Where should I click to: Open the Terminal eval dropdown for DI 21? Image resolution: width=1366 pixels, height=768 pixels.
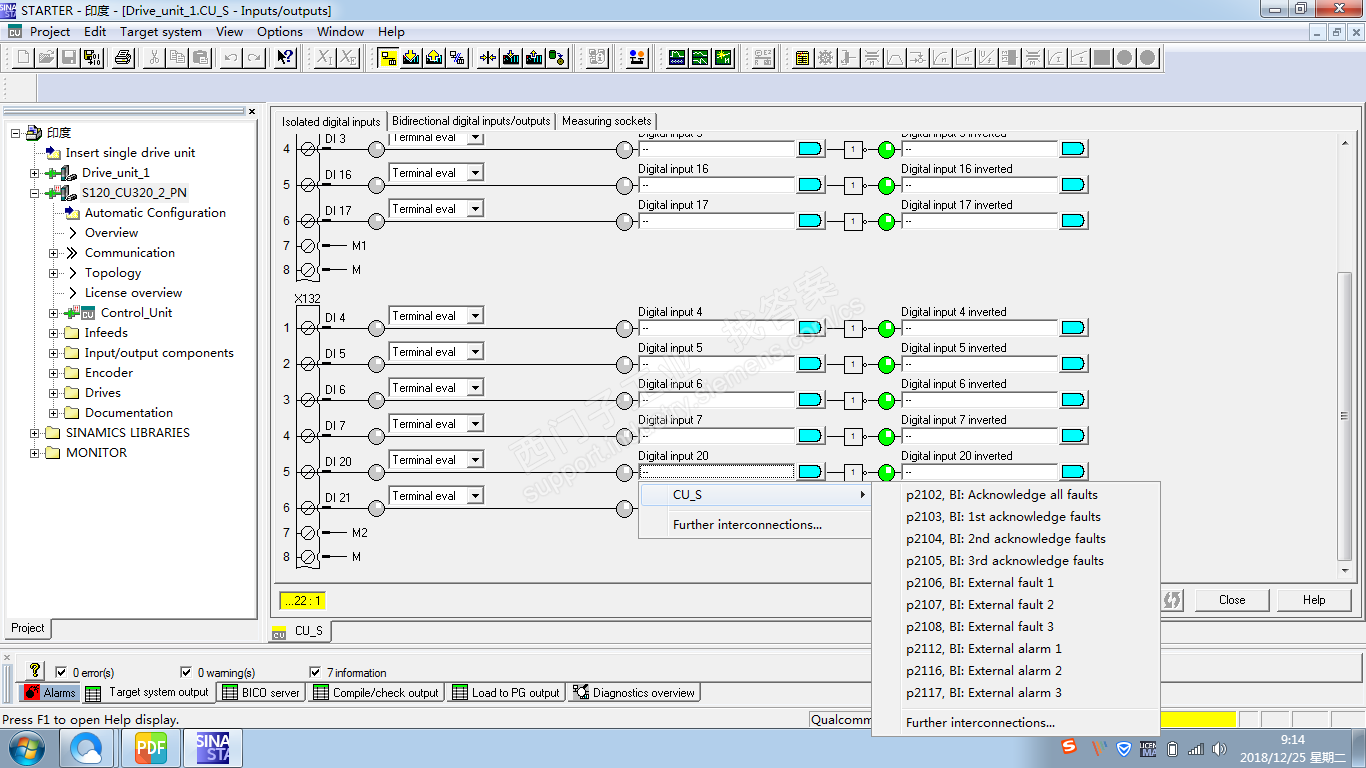coord(475,496)
